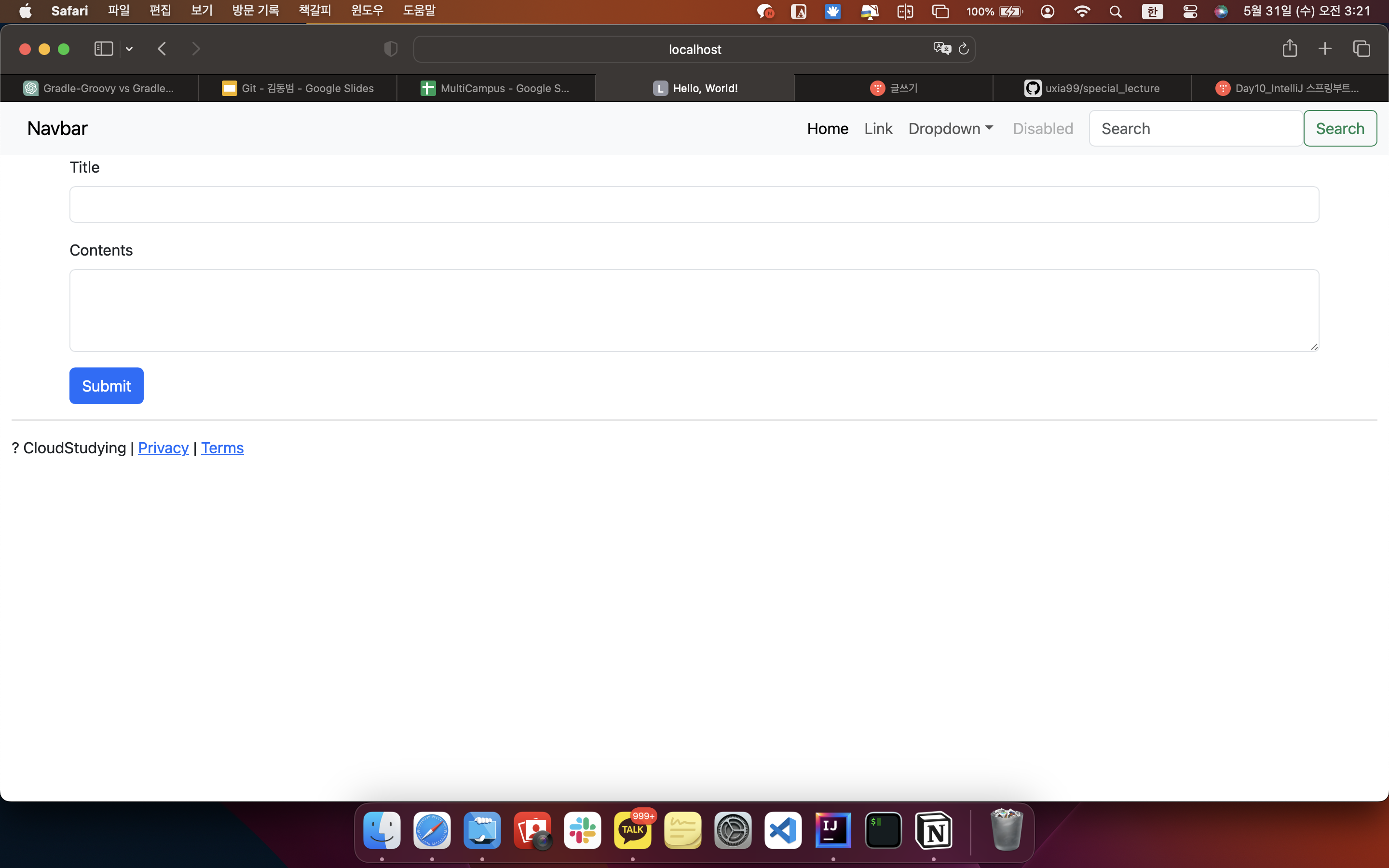The height and width of the screenshot is (868, 1389).
Task: Open the Privacy footer link
Action: coord(163,448)
